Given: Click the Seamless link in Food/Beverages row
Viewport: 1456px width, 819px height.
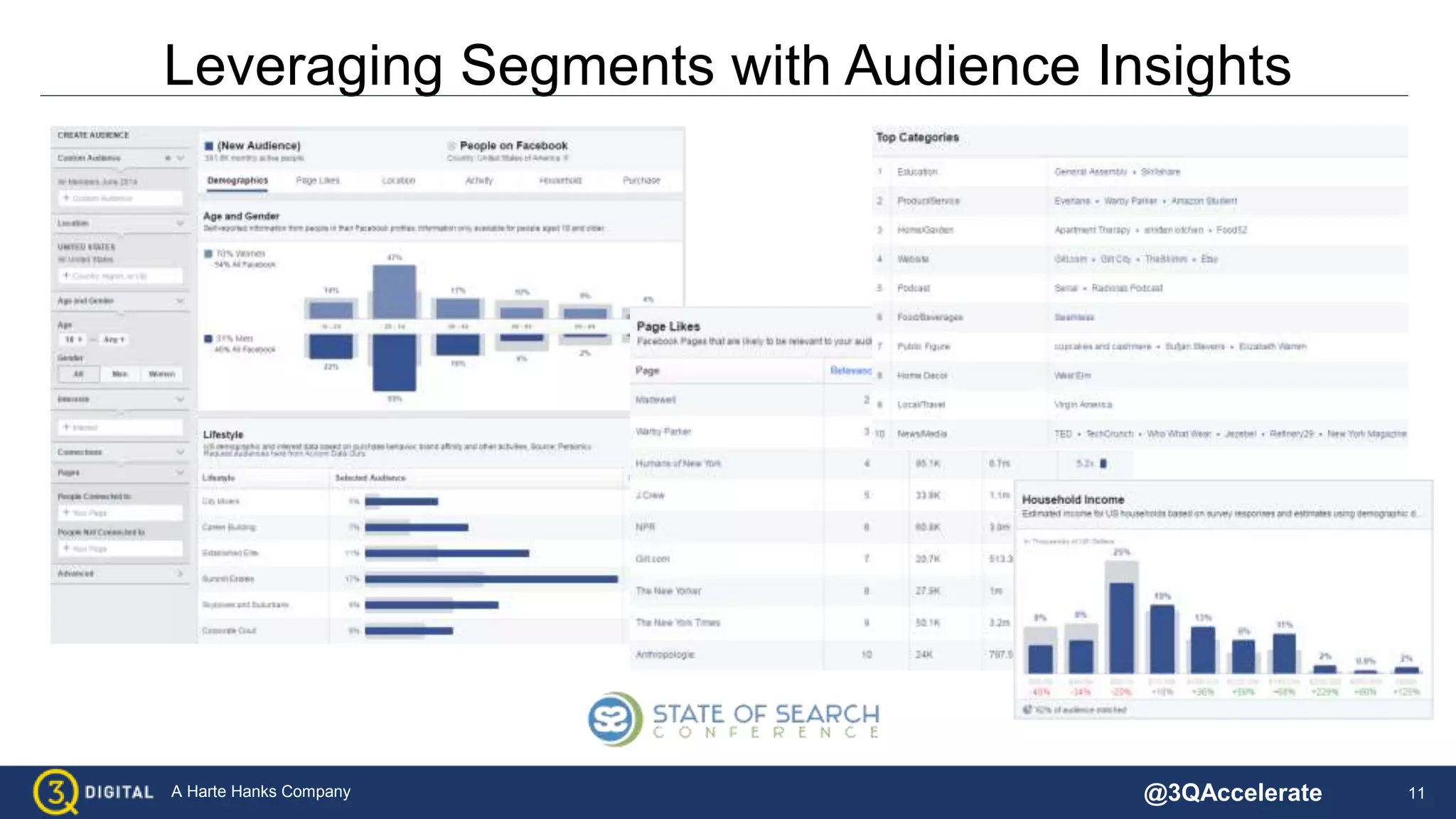Looking at the screenshot, I should click(x=1074, y=317).
